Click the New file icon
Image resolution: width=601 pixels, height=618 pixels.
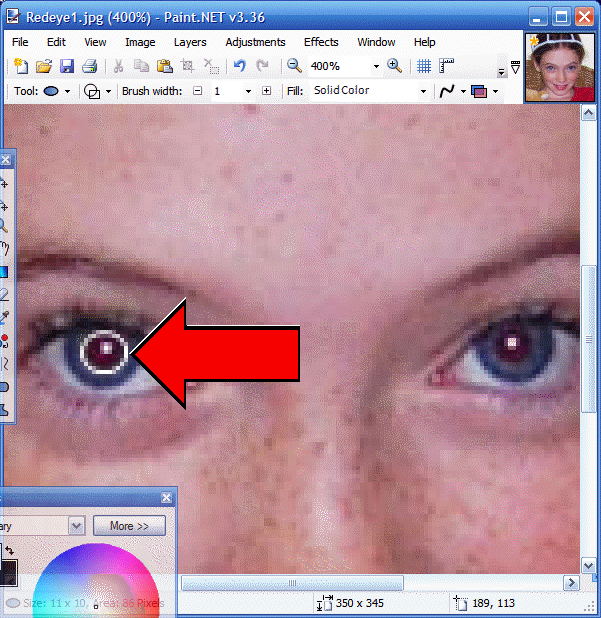click(21, 66)
